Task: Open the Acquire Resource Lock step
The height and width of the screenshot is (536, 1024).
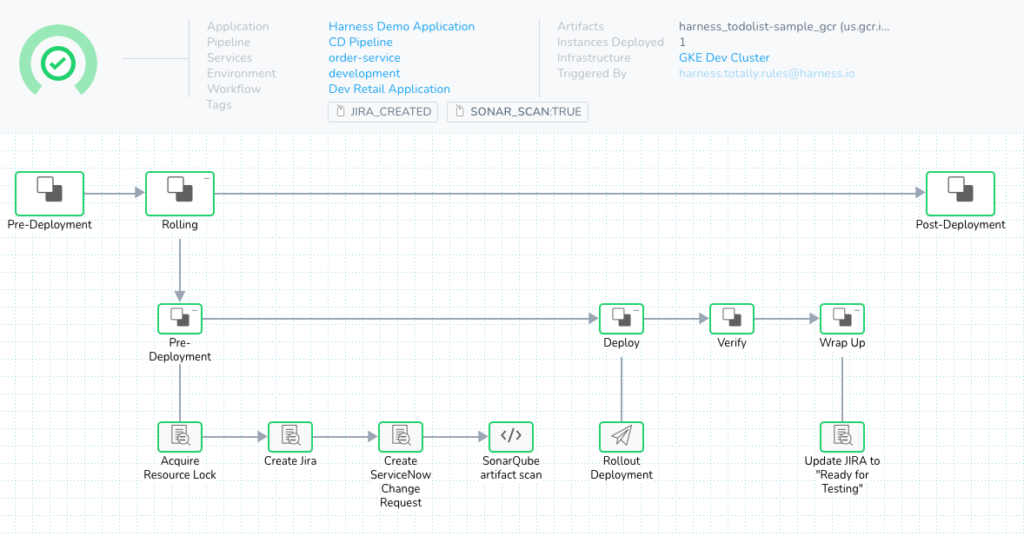Action: click(x=180, y=437)
